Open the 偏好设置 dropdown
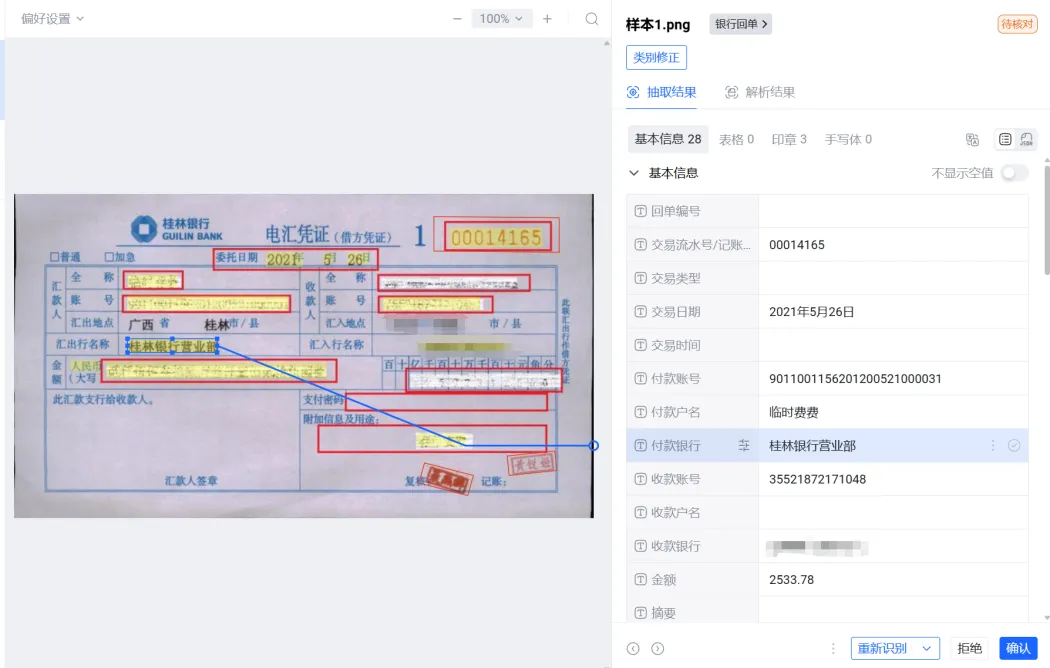This screenshot has width=1050, height=668. (x=52, y=19)
